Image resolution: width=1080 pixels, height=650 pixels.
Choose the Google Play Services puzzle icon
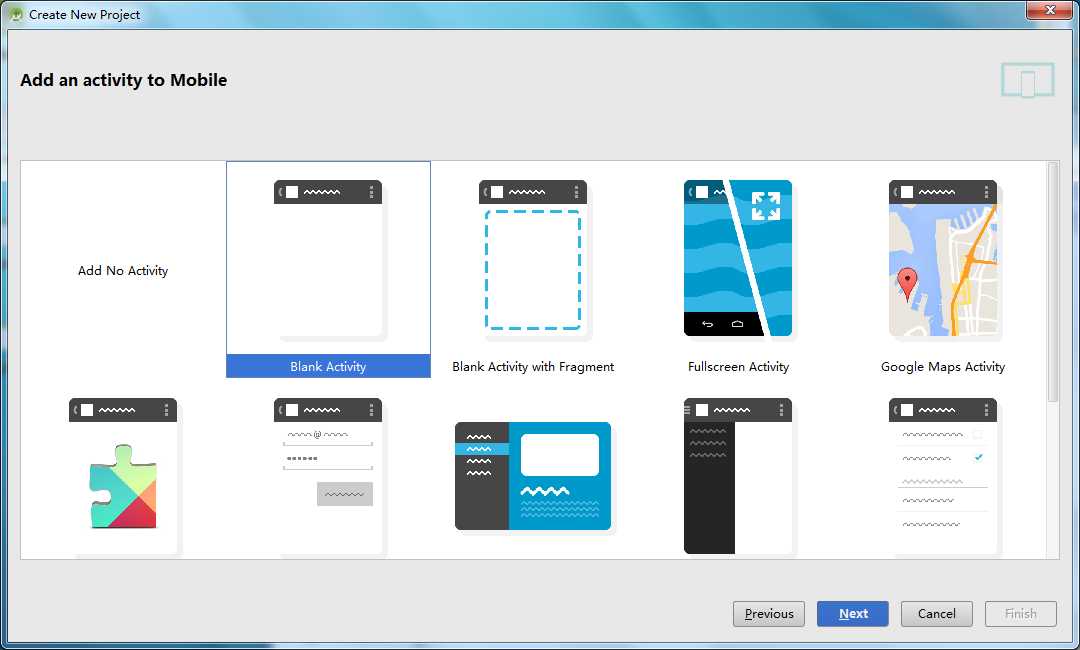(123, 486)
